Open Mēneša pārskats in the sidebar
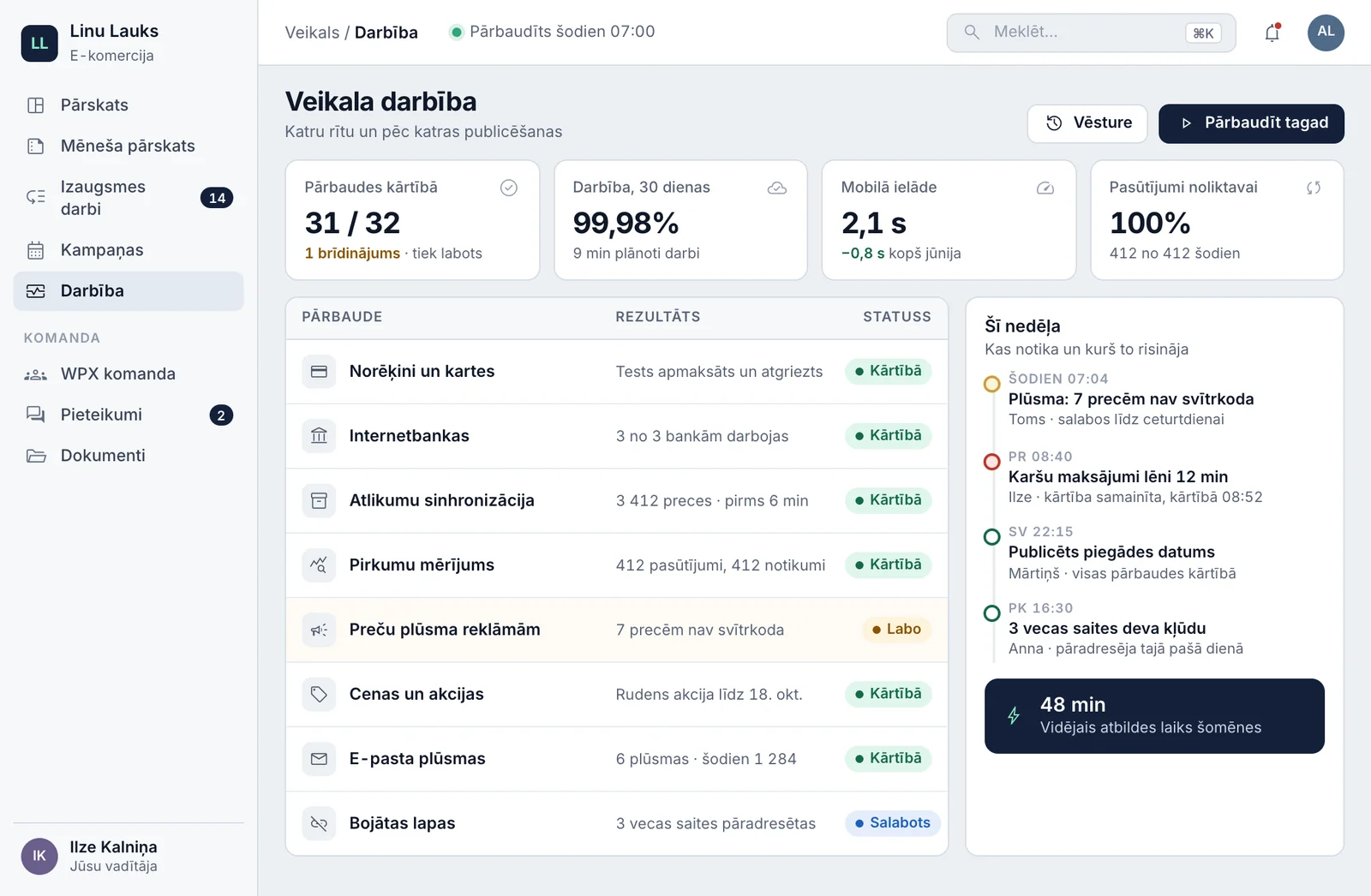The image size is (1371, 896). 129,146
